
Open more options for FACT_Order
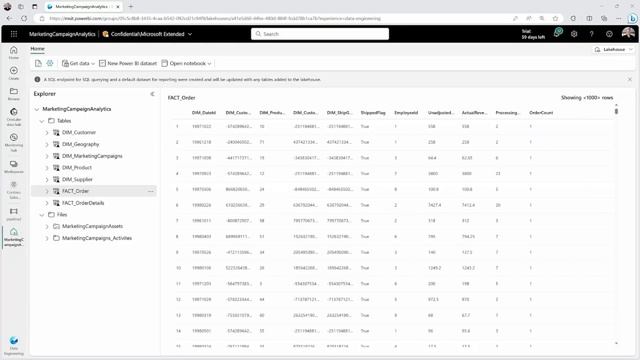pos(151,191)
